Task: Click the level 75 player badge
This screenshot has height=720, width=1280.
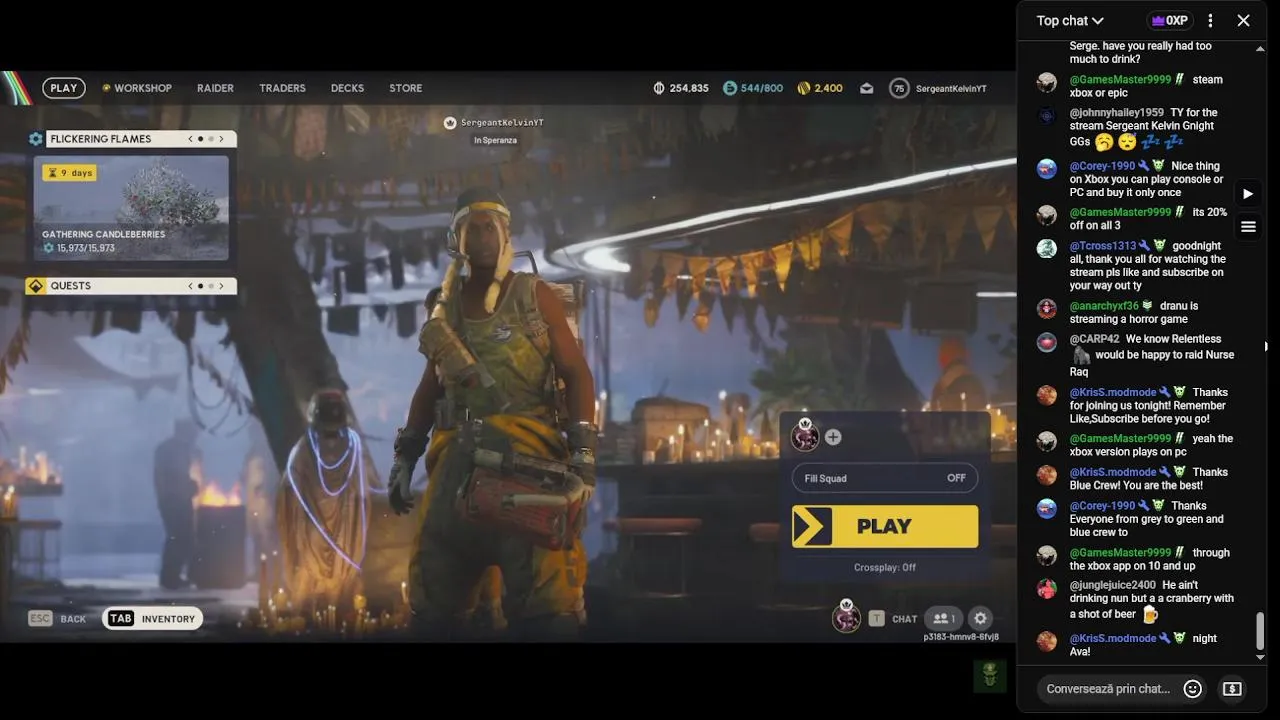Action: click(x=899, y=88)
